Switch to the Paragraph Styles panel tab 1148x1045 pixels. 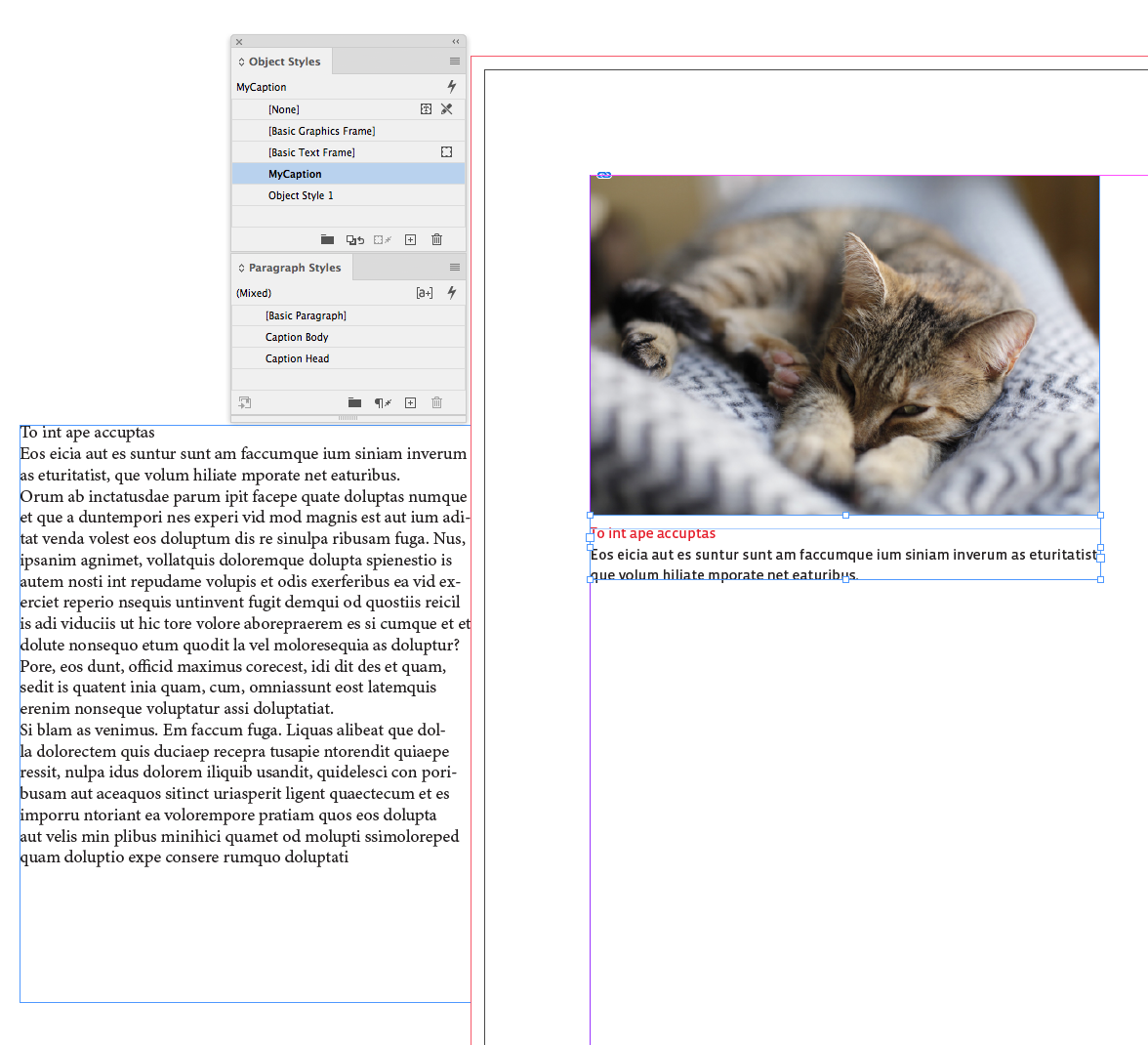point(290,267)
